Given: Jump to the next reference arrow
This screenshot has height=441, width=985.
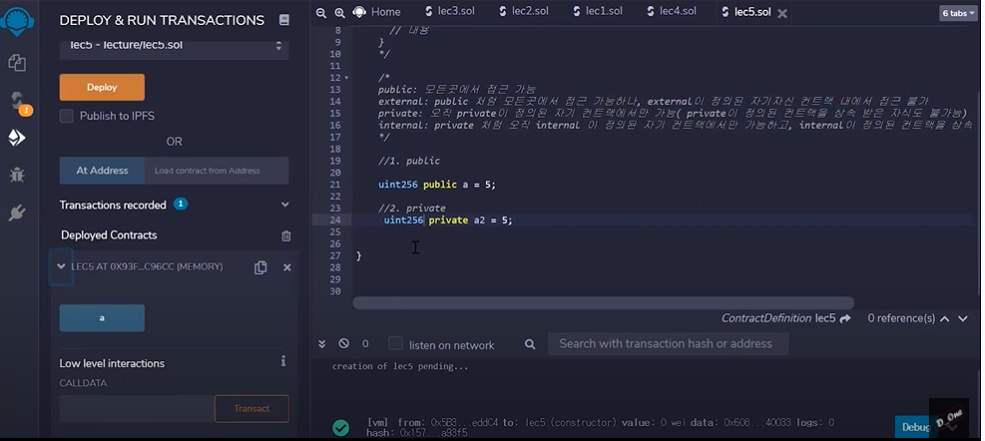Looking at the screenshot, I should point(963,319).
